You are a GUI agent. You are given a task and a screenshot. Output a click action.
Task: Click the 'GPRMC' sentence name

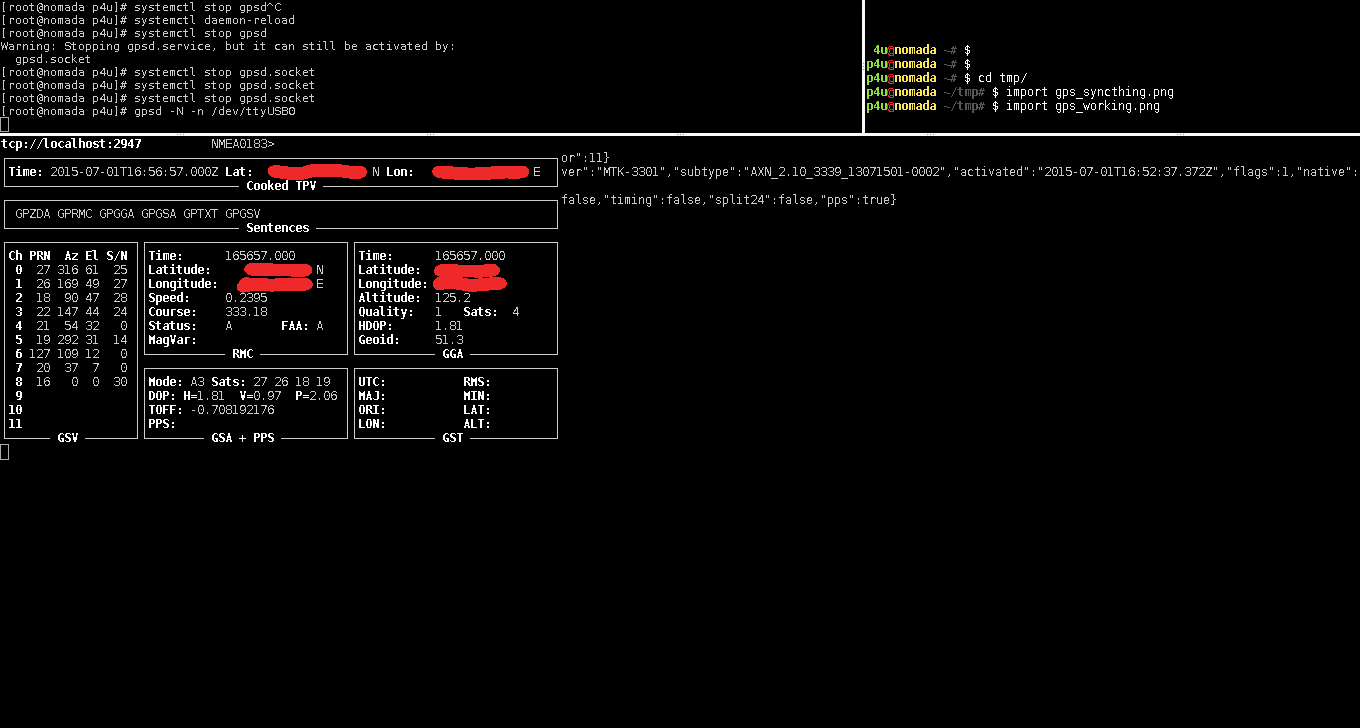click(75, 214)
